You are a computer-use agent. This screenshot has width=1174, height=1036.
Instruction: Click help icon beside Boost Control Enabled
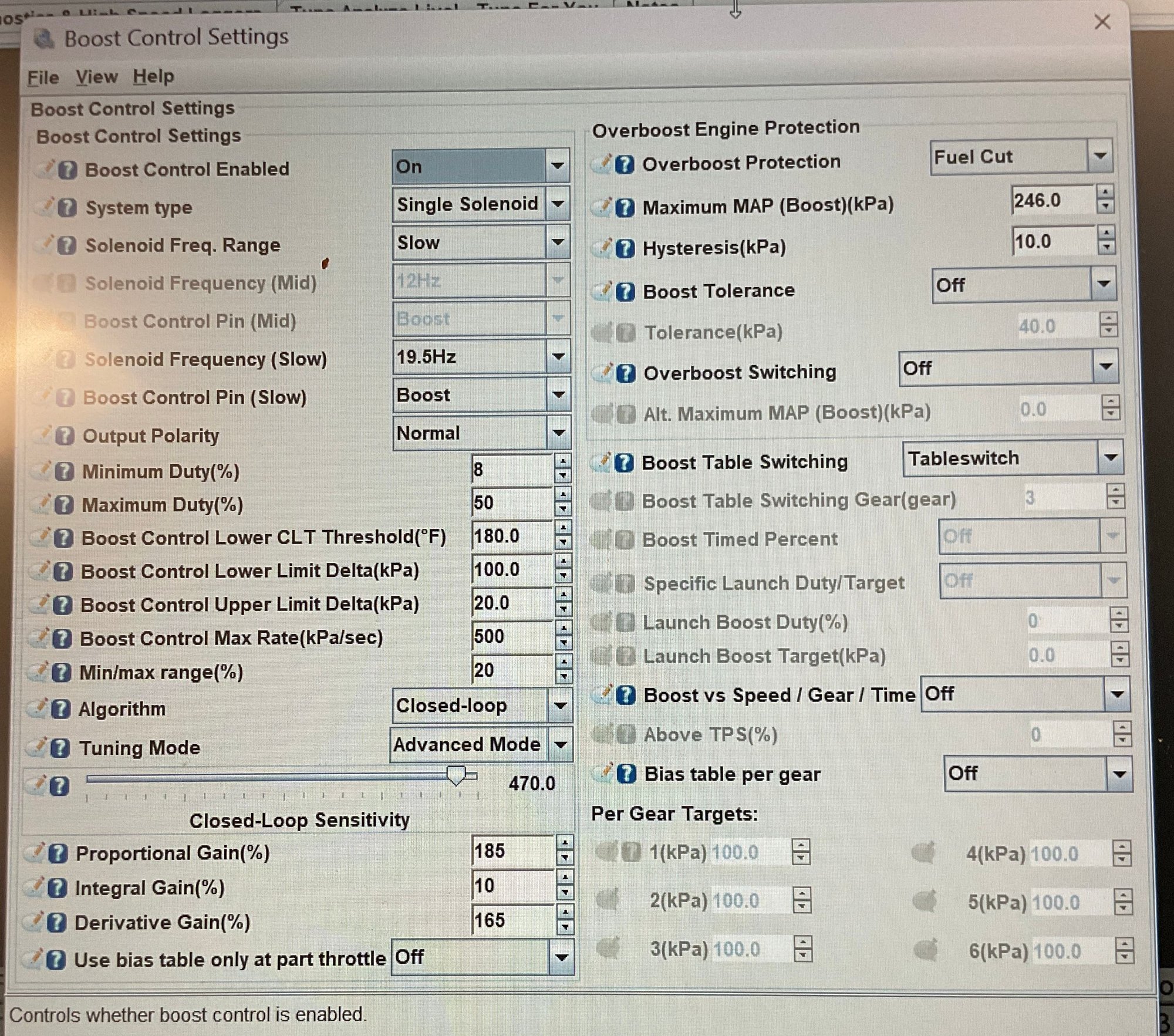tap(68, 170)
